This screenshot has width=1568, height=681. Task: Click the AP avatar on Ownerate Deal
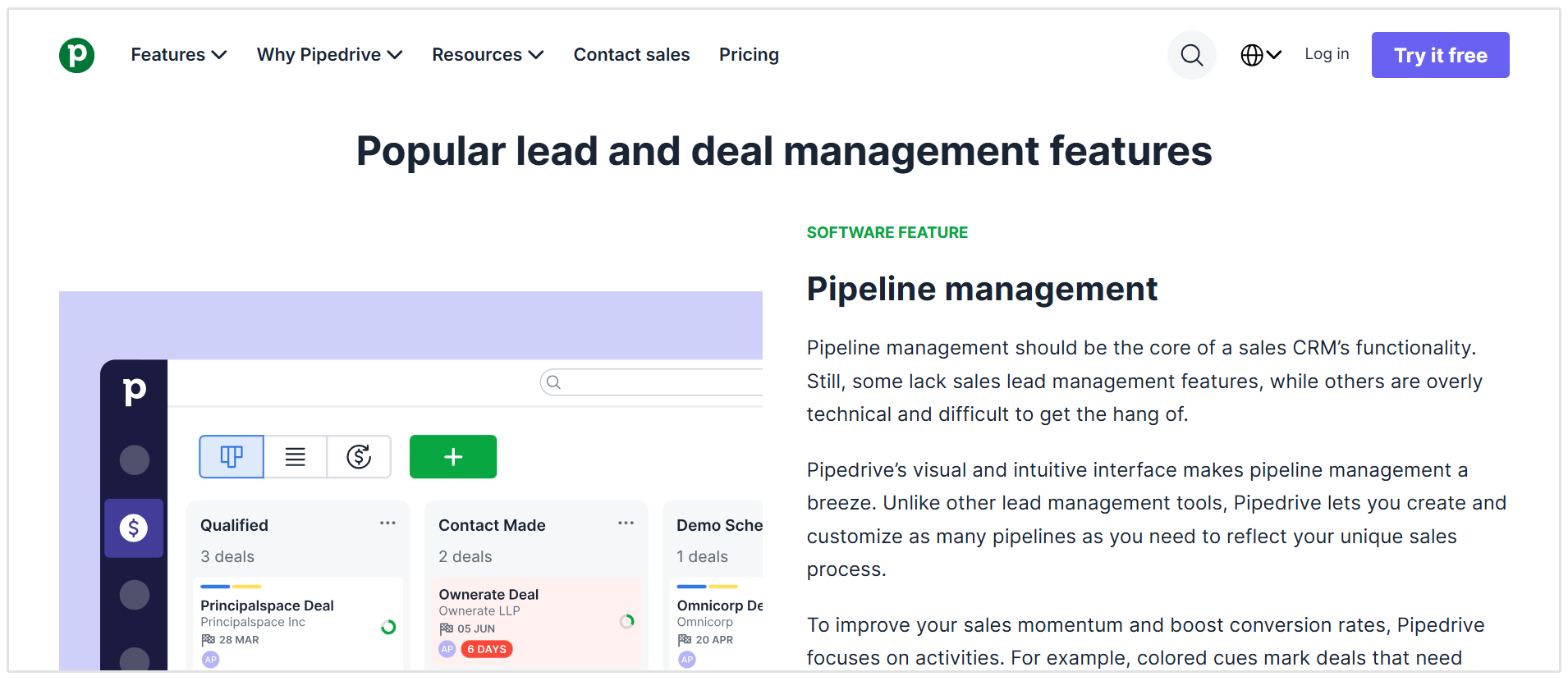447,649
